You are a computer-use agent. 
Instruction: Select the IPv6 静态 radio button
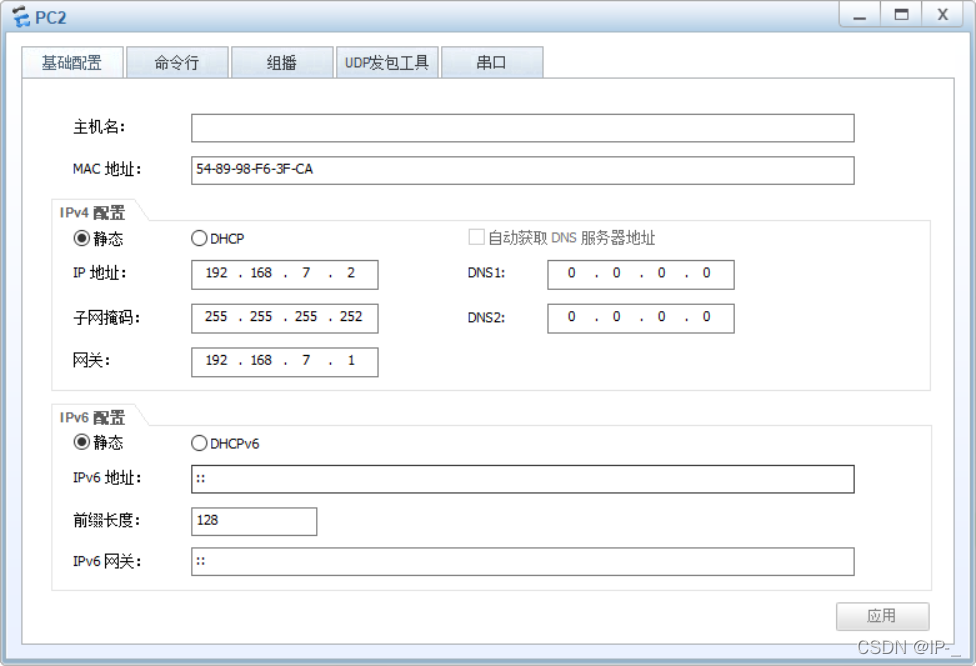[x=82, y=442]
